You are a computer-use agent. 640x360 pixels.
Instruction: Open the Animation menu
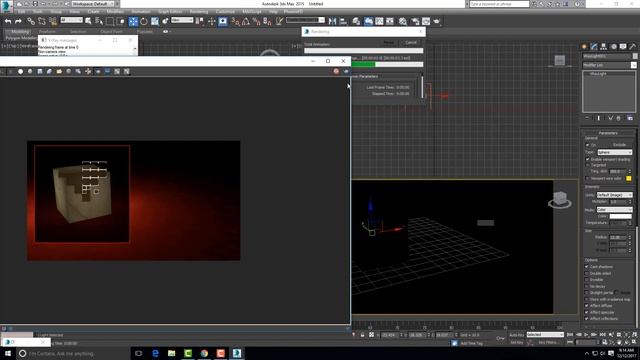coord(141,12)
